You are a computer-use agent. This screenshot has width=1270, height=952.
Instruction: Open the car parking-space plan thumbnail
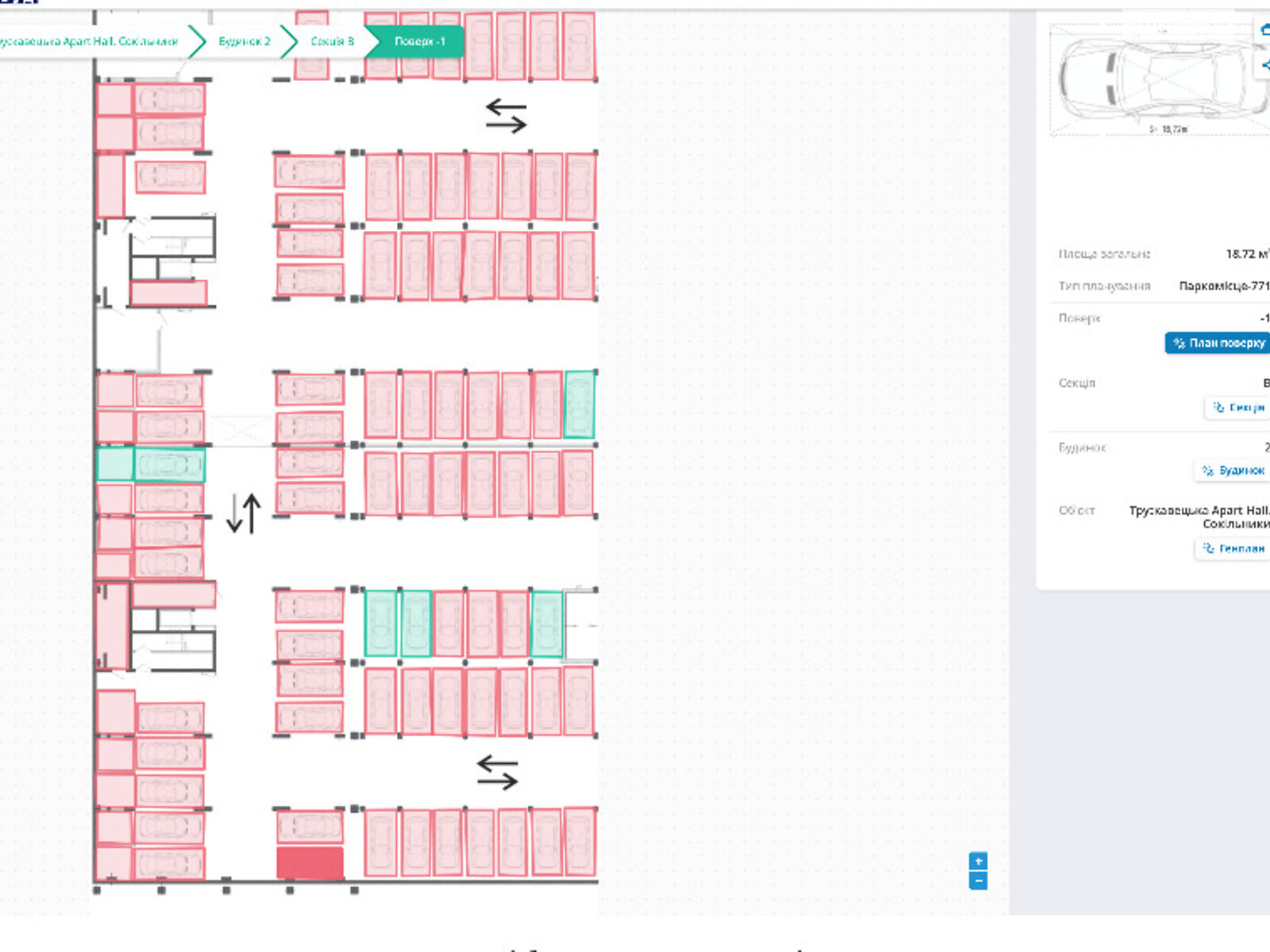click(x=1159, y=79)
